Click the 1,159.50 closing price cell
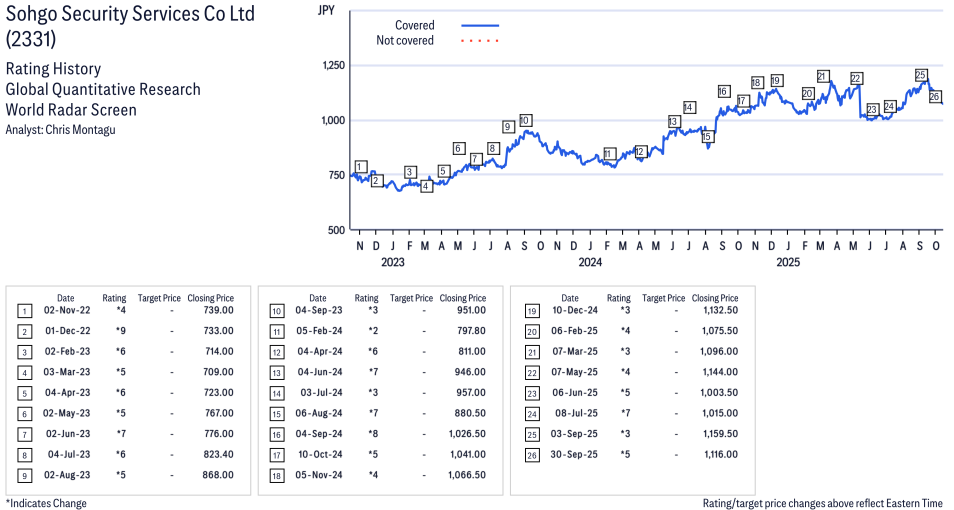This screenshot has height=510, width=954. click(719, 434)
